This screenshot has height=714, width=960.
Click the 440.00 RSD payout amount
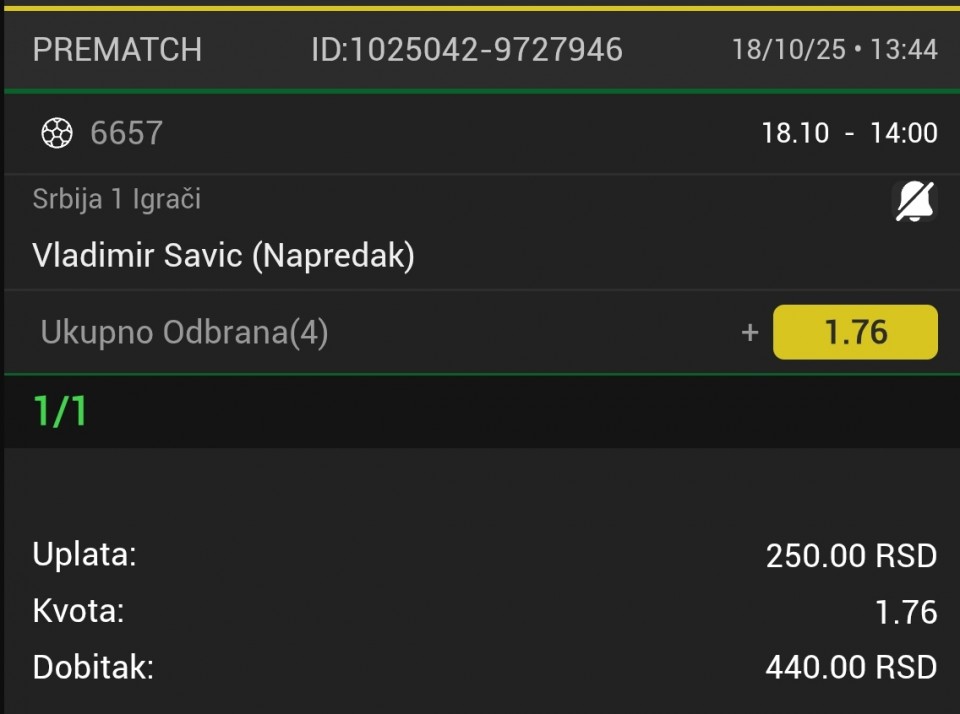click(851, 667)
